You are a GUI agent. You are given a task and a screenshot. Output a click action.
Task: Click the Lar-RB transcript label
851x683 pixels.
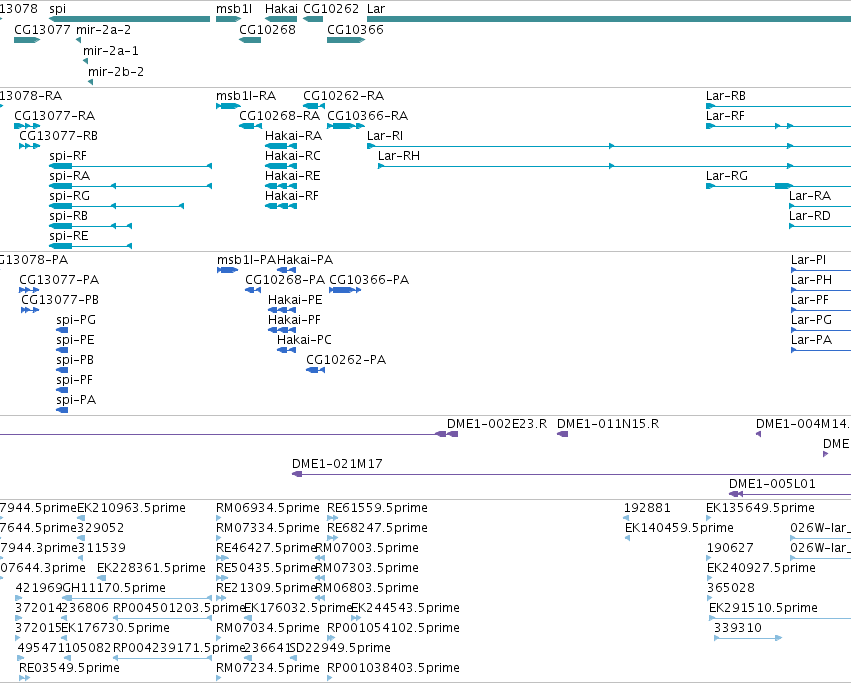(x=726, y=96)
